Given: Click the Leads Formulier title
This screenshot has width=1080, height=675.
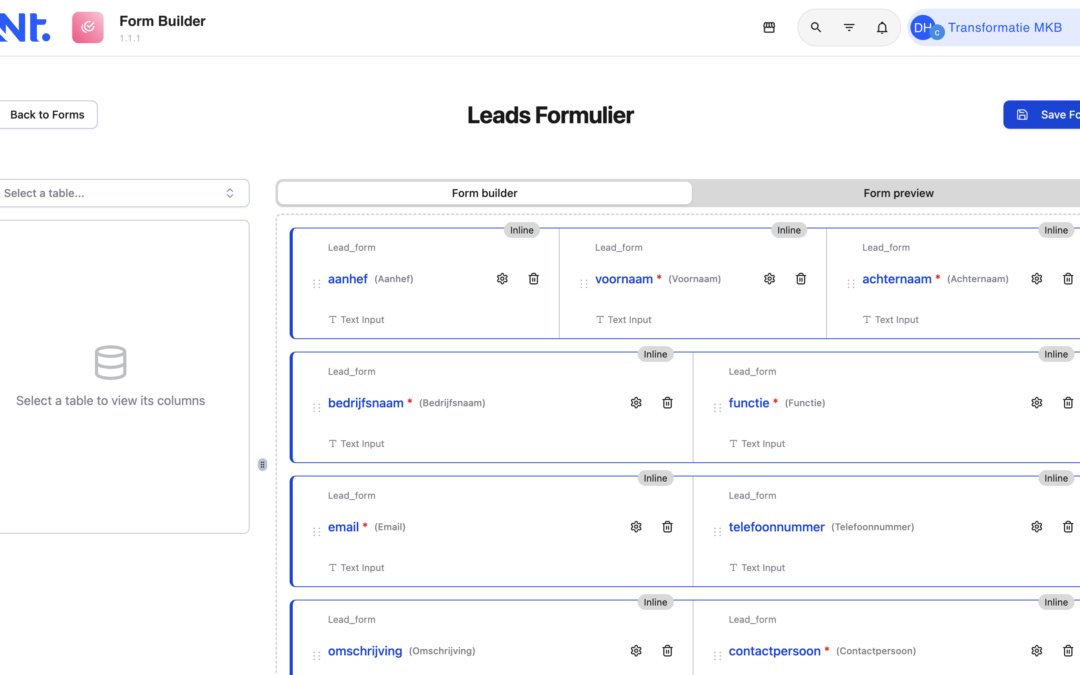Looking at the screenshot, I should (550, 115).
